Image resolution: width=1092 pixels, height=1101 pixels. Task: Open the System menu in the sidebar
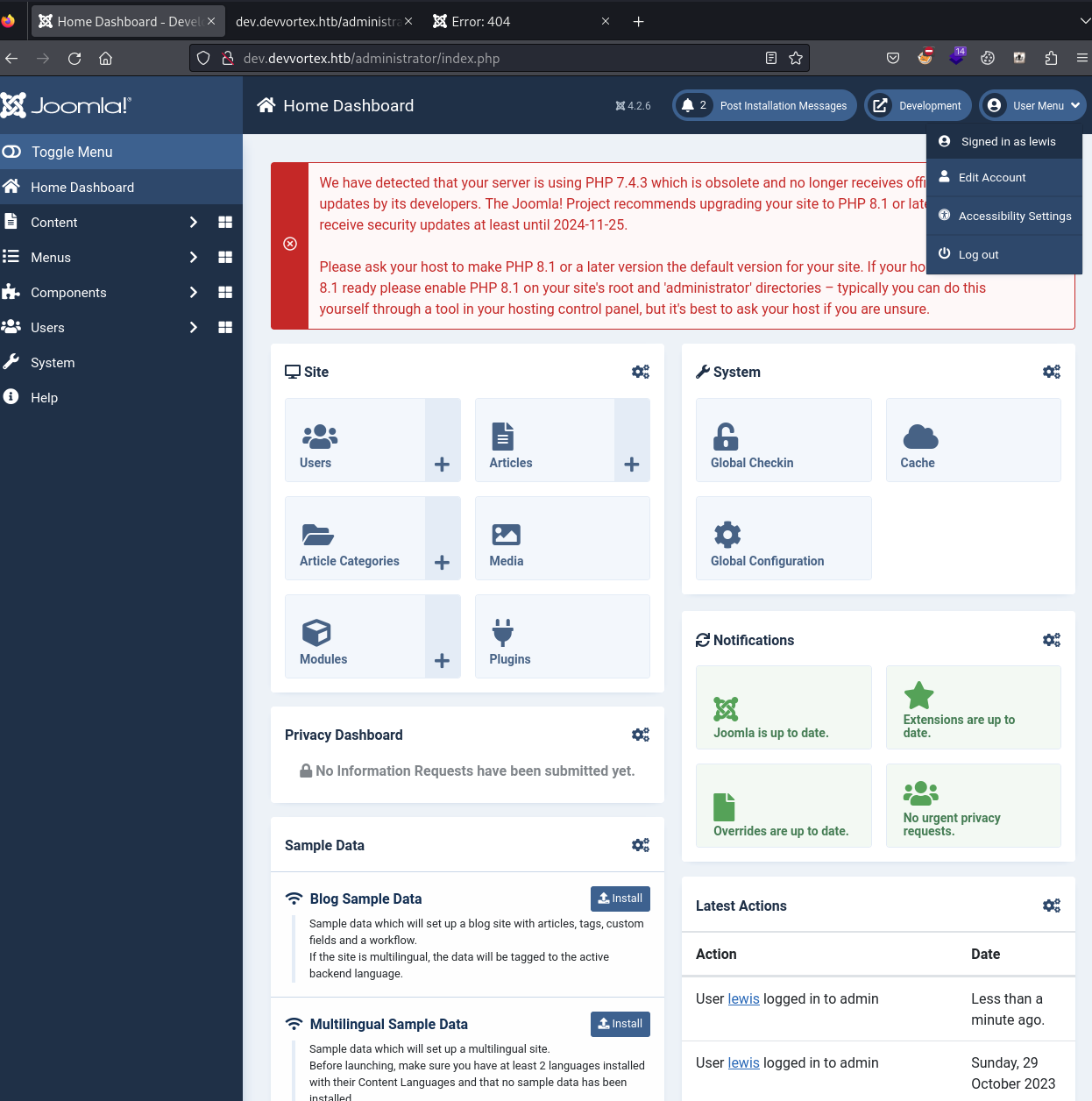tap(53, 362)
